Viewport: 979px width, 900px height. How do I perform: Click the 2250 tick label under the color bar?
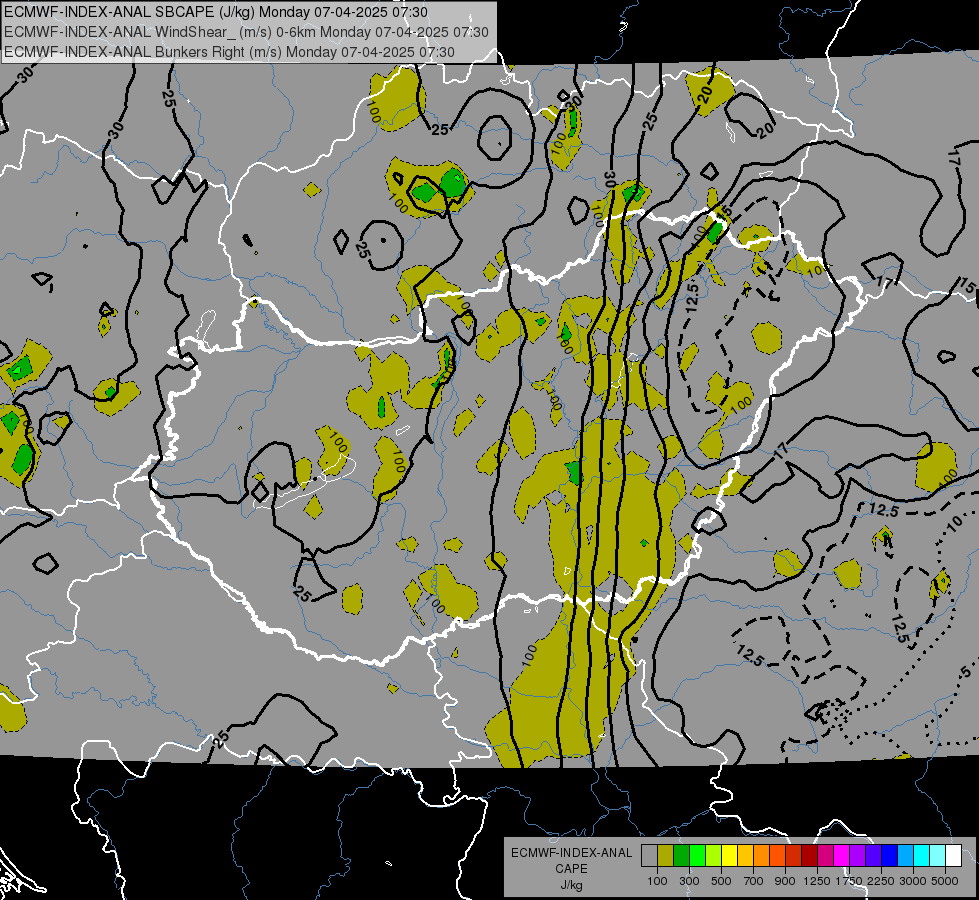(x=881, y=881)
